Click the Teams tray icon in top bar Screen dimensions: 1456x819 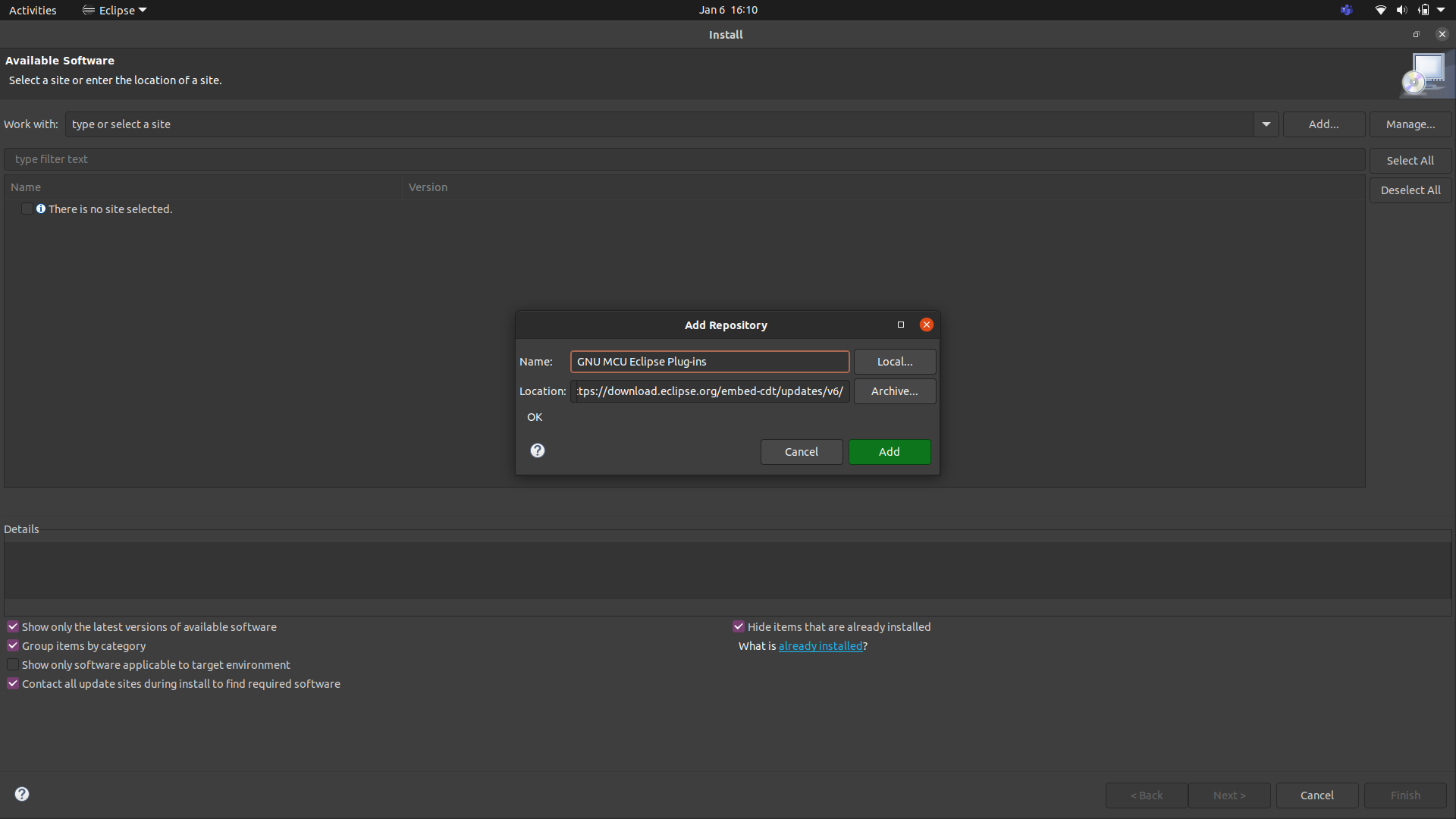[1346, 10]
